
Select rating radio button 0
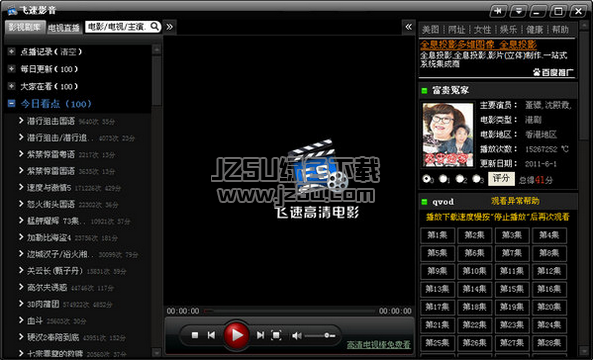tap(427, 178)
